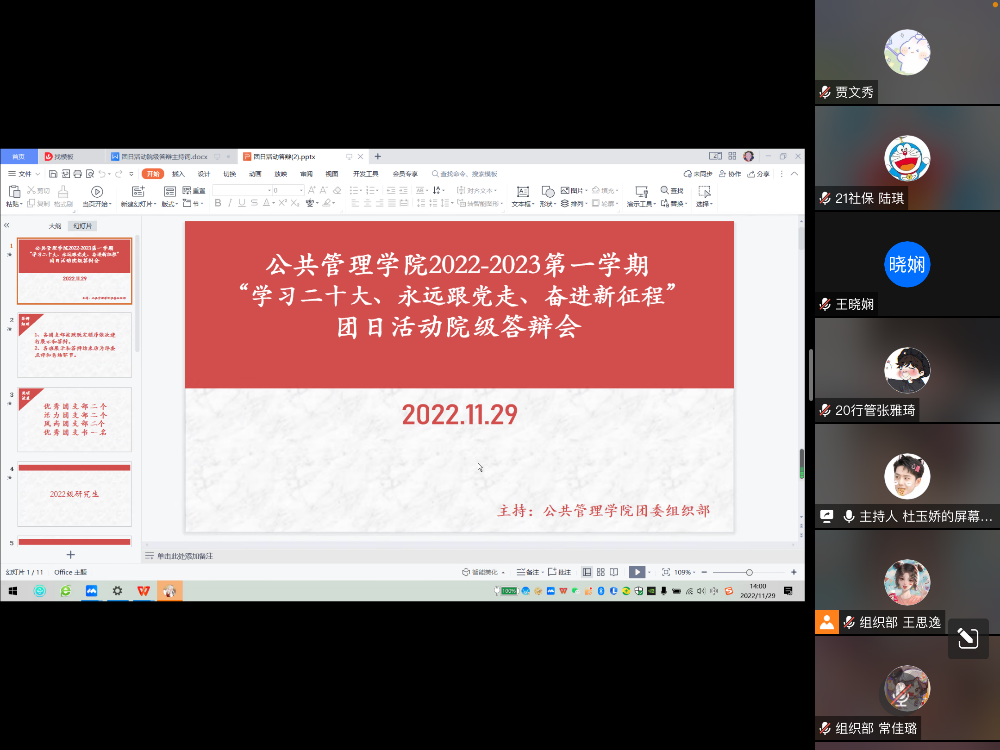Viewport: 1000px width, 750px height.
Task: Toggle the 备注 notes pane in status bar
Action: point(532,572)
